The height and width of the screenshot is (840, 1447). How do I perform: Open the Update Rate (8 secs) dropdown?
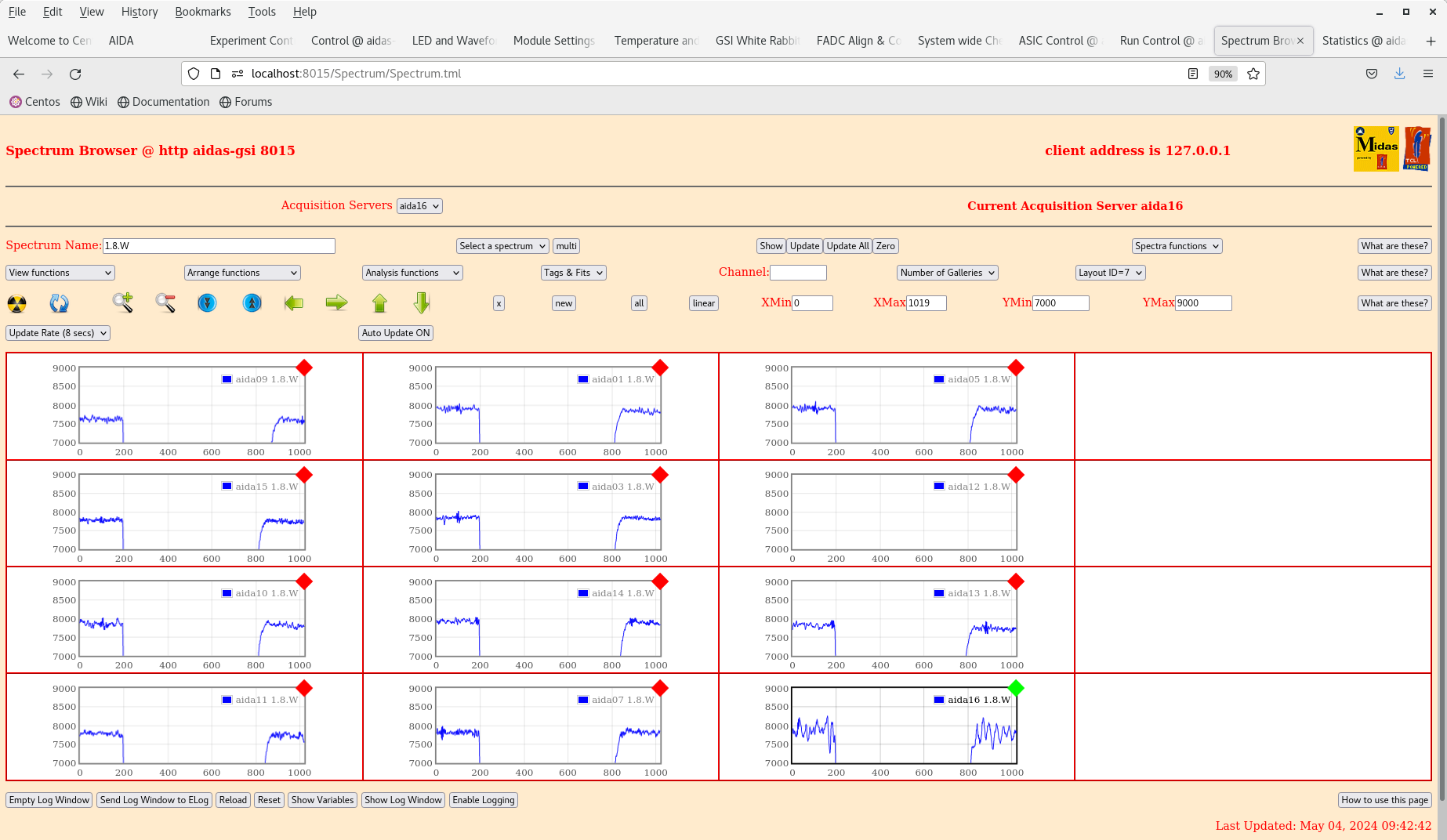point(58,333)
